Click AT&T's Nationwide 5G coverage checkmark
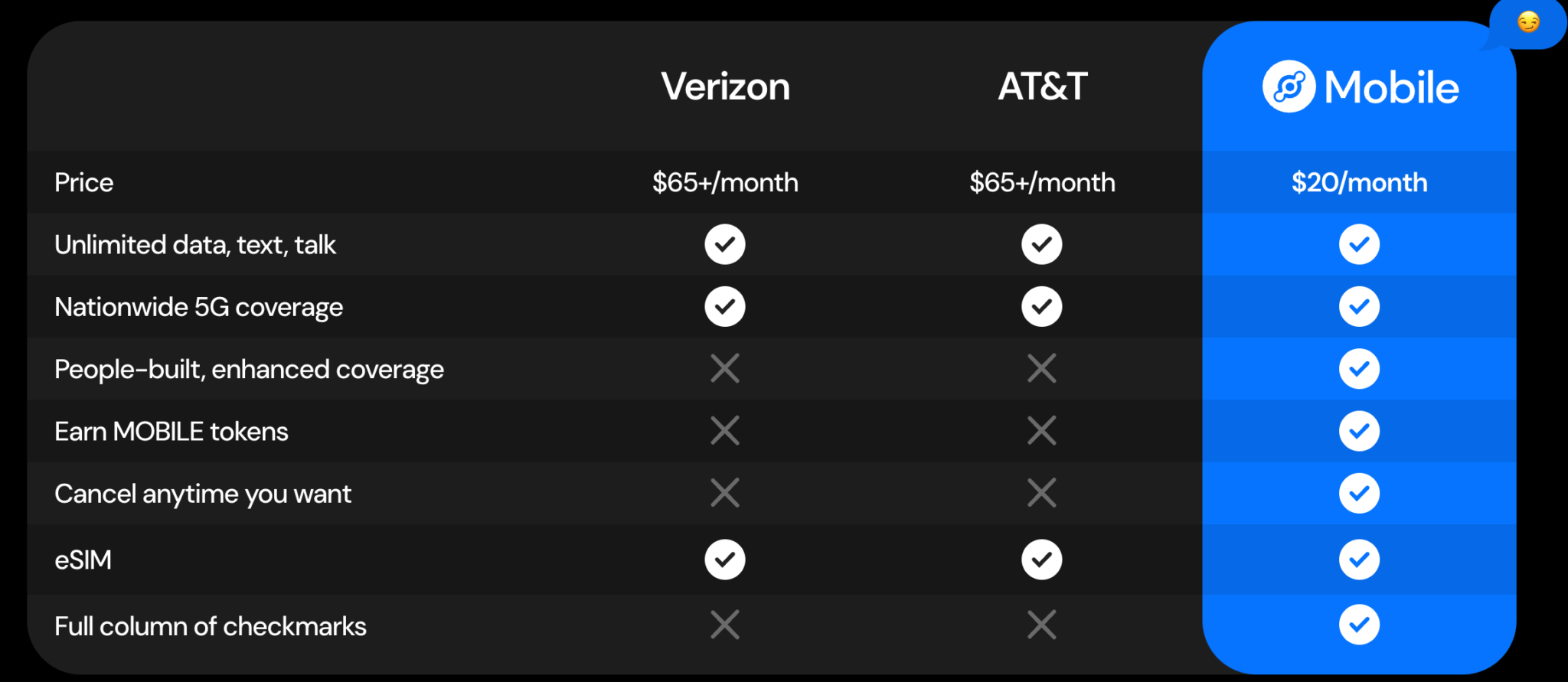 pos(1041,306)
